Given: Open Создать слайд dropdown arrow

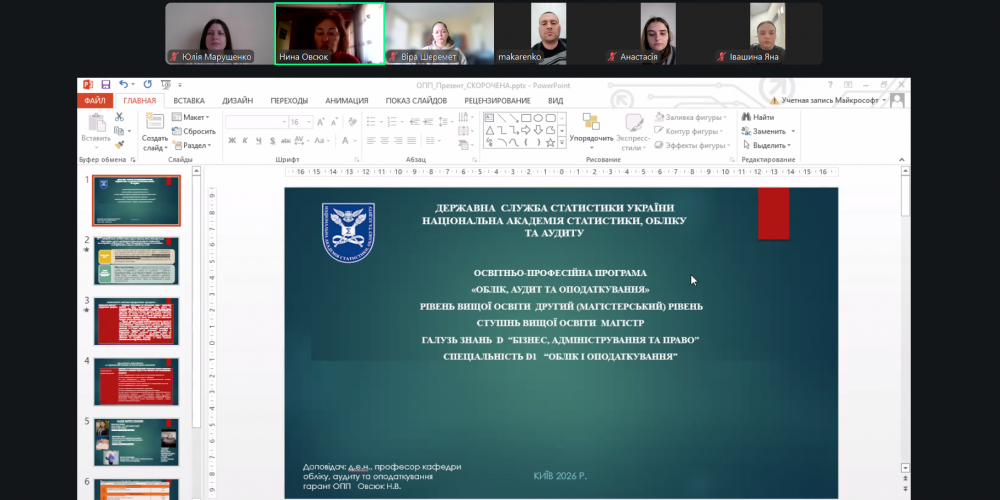Looking at the screenshot, I should click(x=164, y=147).
